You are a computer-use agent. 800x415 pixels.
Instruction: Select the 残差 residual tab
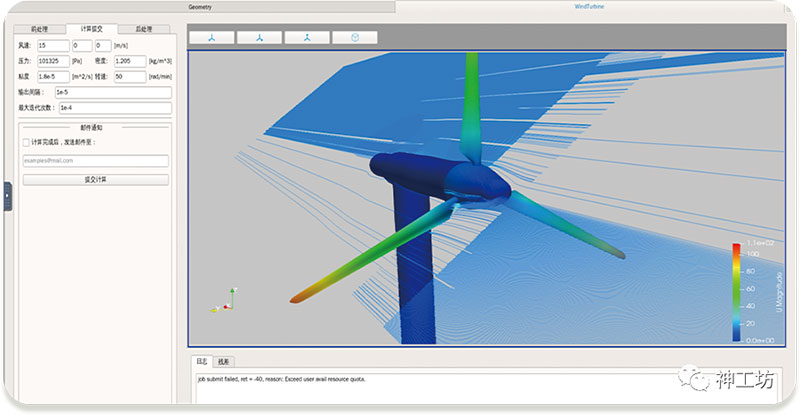[223, 362]
